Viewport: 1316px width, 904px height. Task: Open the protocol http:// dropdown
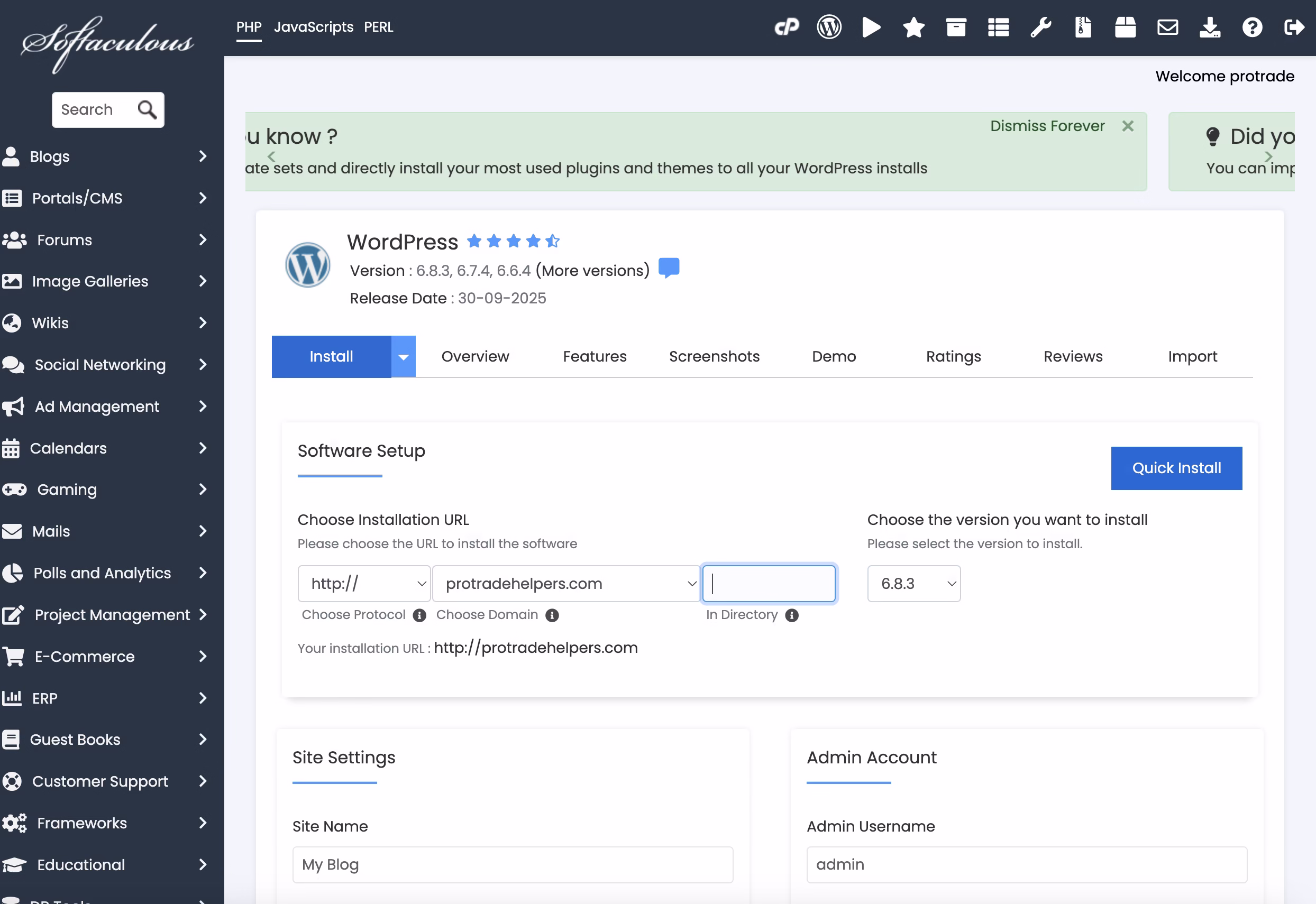(x=364, y=584)
